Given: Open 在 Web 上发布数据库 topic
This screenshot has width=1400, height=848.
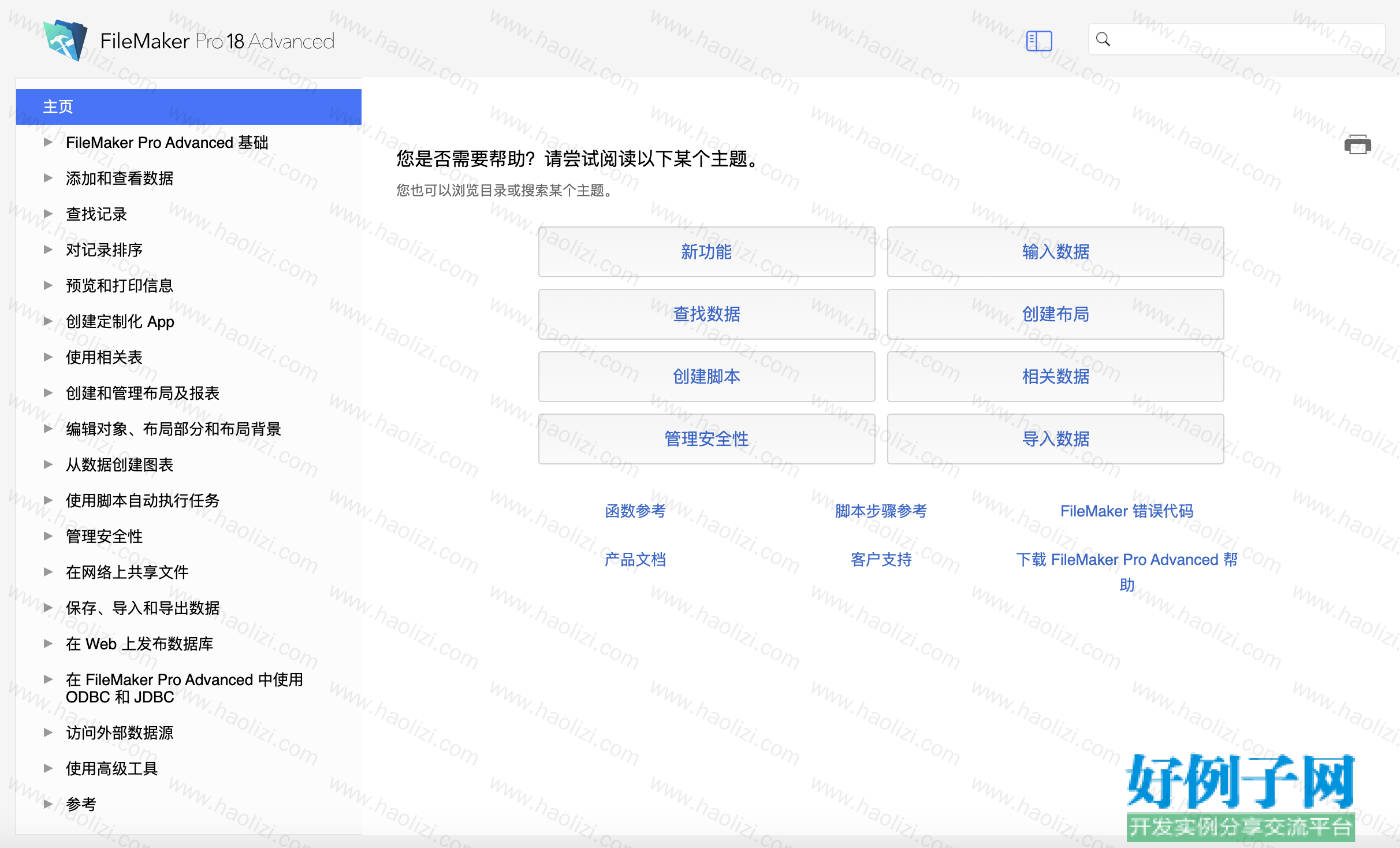Looking at the screenshot, I should pyautogui.click(x=139, y=644).
